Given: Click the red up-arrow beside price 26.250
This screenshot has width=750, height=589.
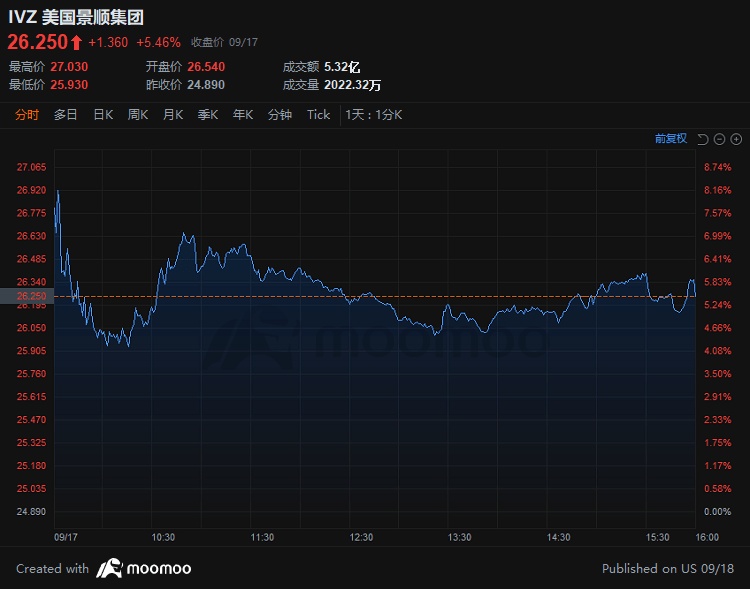Looking at the screenshot, I should click(76, 43).
